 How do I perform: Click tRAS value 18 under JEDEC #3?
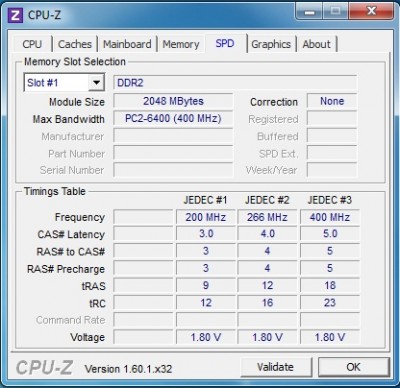(330, 286)
